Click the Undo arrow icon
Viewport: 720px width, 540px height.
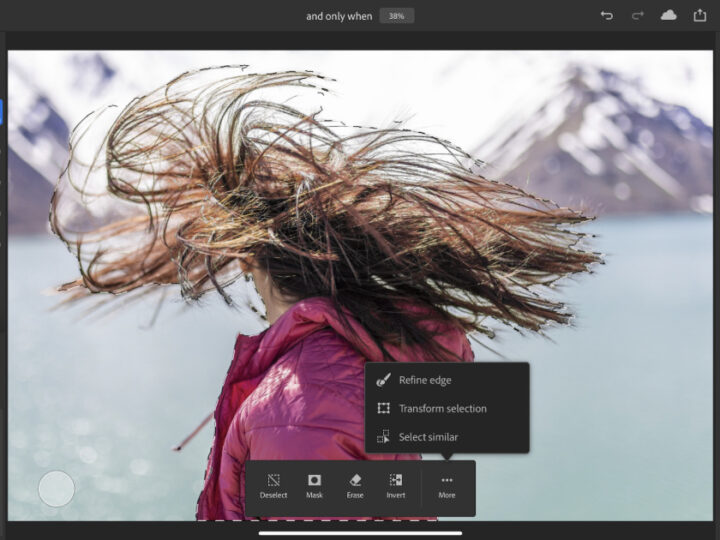(x=606, y=16)
